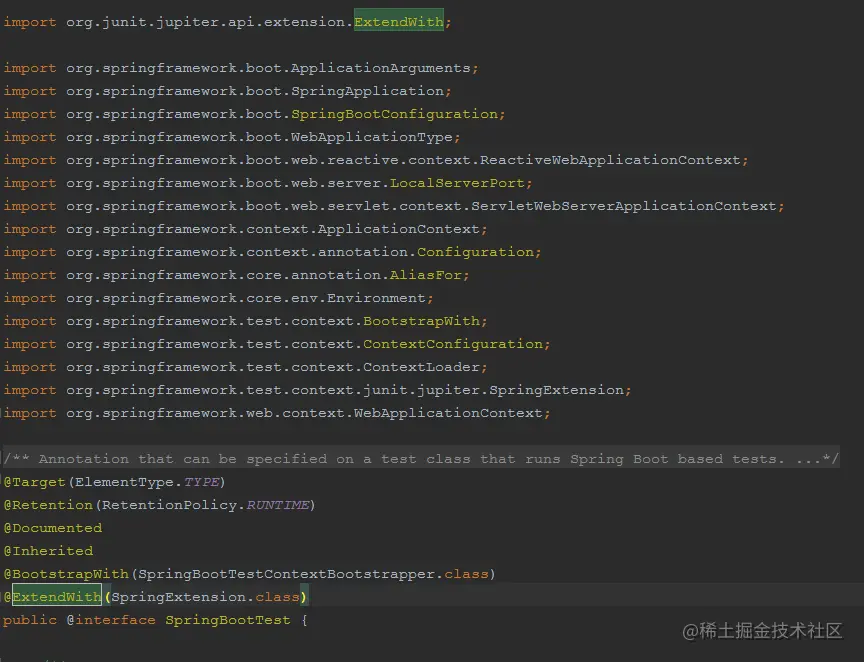The width and height of the screenshot is (864, 662).
Task: Click SpringApplication in the import line
Action: (368, 91)
